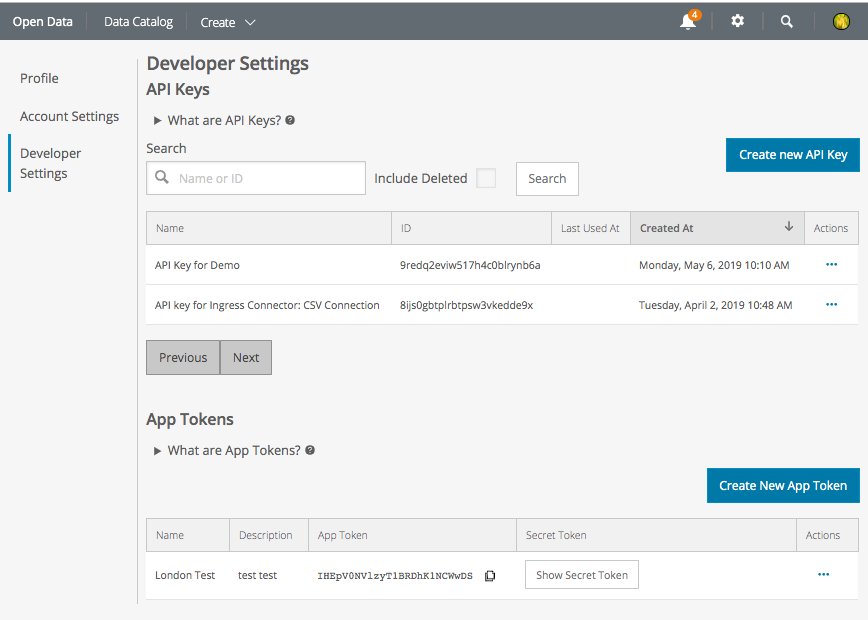Expand What are App Tokens section
Viewport: 868px width, 620px height.
[x=157, y=451]
